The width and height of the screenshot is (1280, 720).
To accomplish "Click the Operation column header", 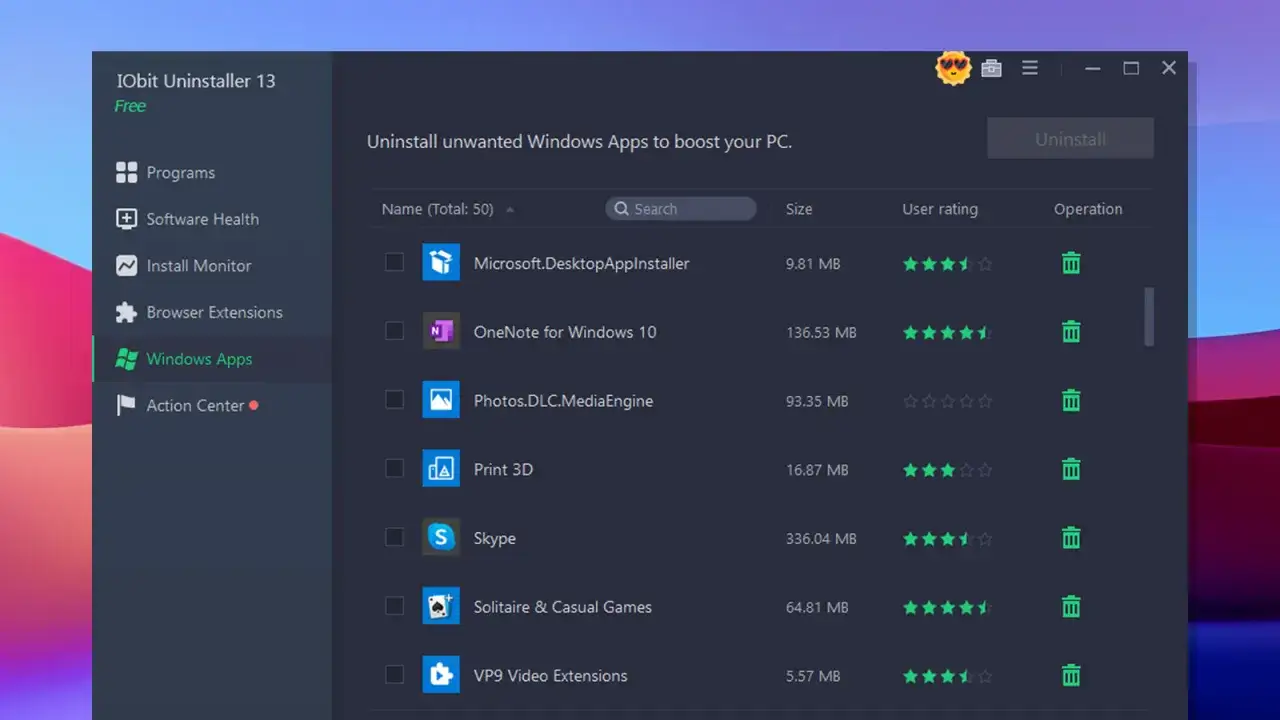I will click(x=1088, y=209).
